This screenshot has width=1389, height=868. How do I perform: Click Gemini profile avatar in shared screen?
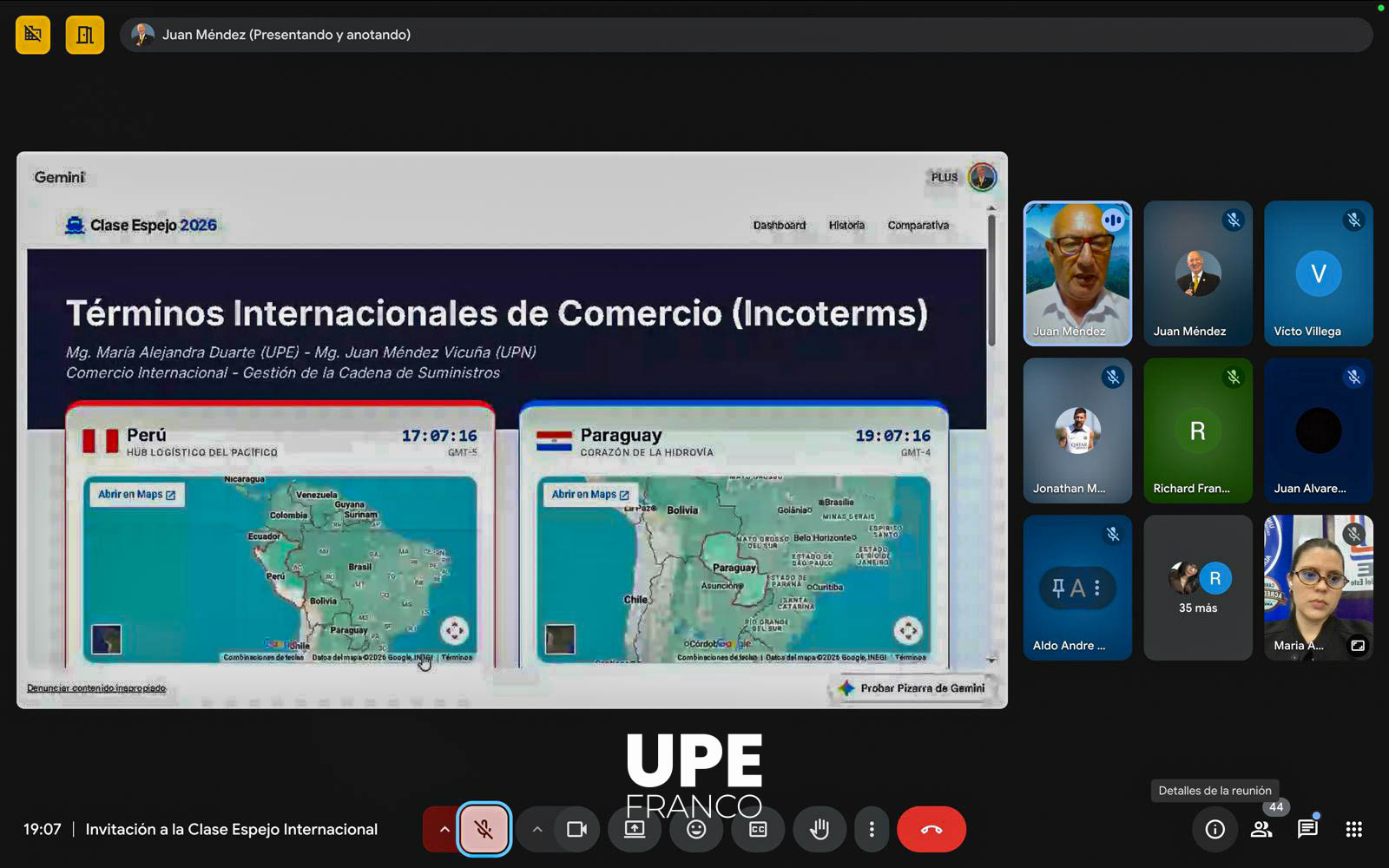pos(983,177)
